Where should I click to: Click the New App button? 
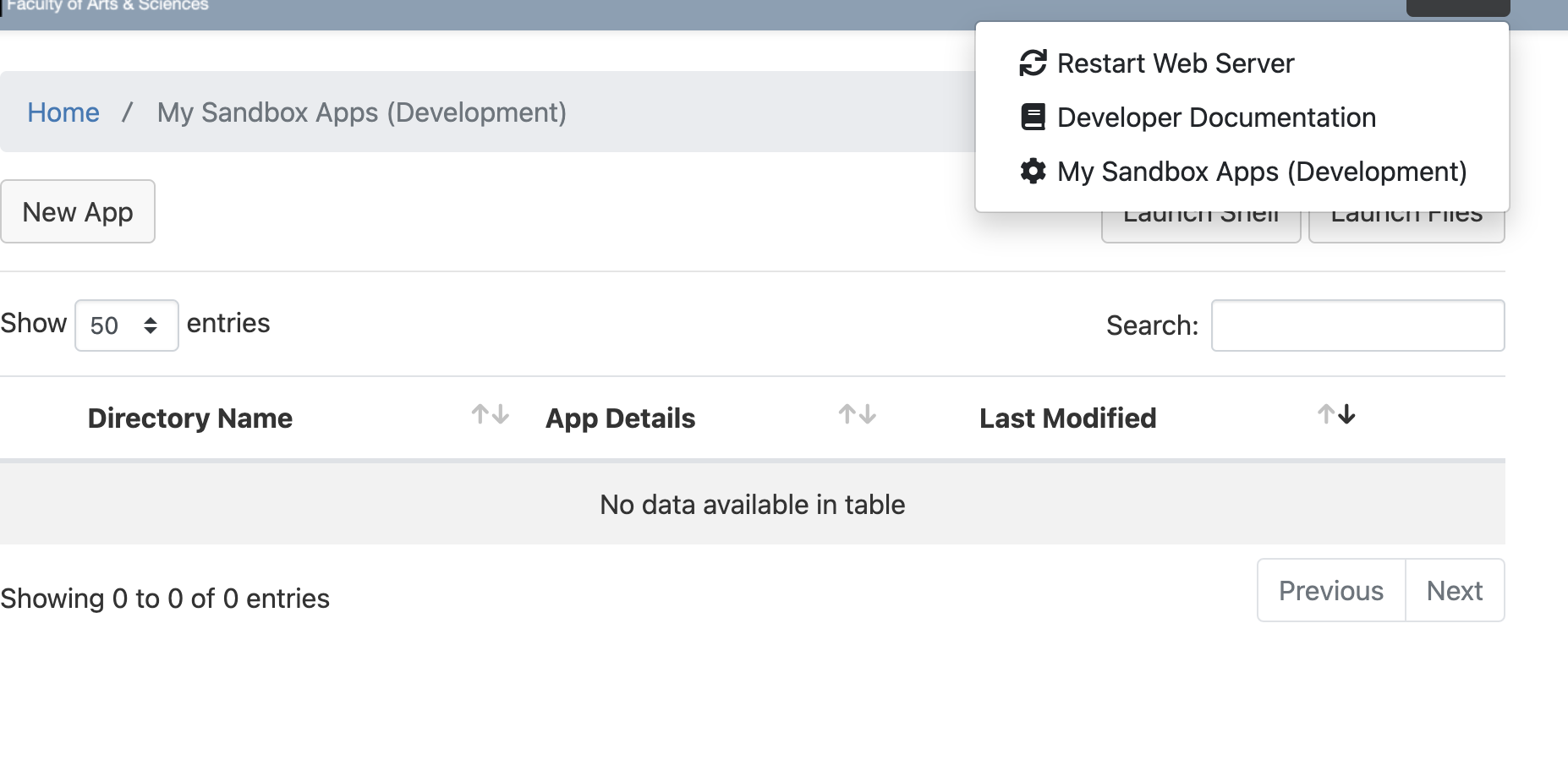[78, 211]
